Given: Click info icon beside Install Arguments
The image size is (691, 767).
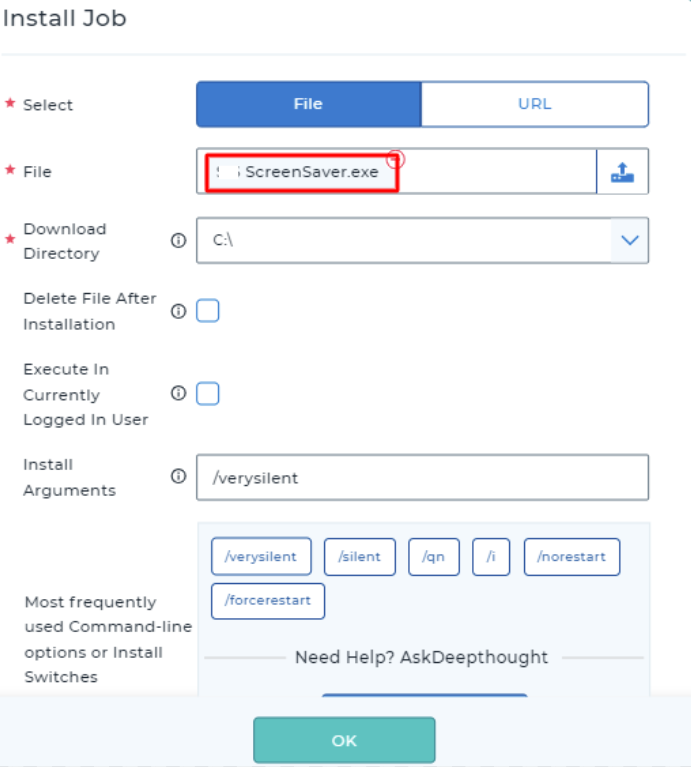Looking at the screenshot, I should click(x=178, y=477).
